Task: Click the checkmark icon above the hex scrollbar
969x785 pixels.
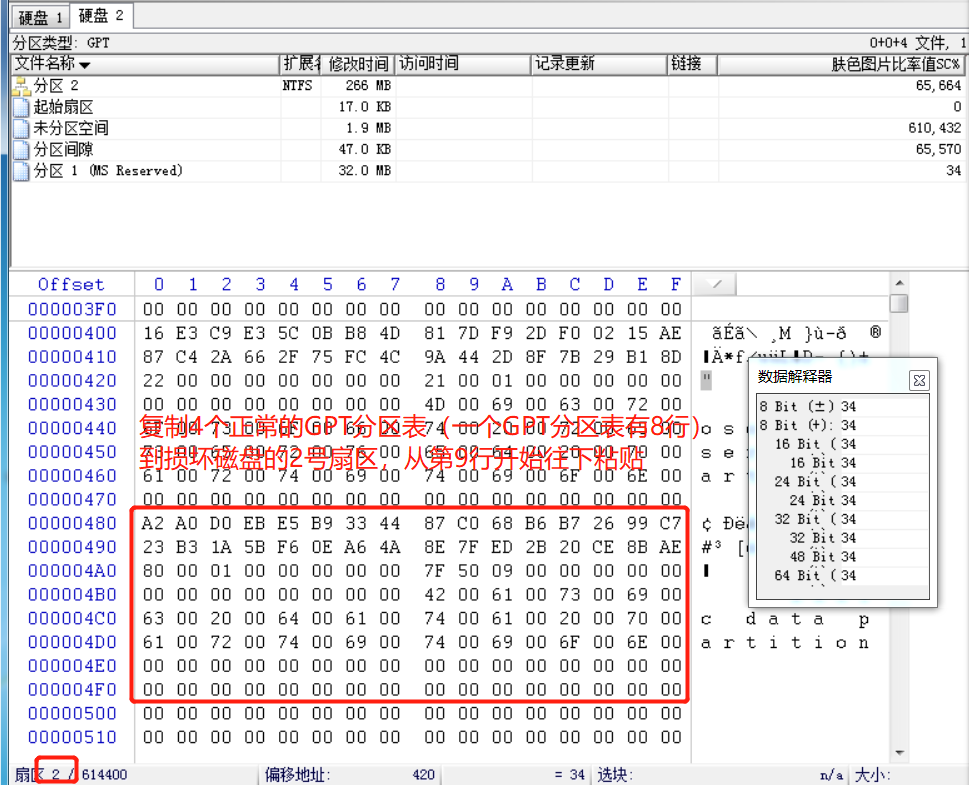Action: [x=714, y=284]
